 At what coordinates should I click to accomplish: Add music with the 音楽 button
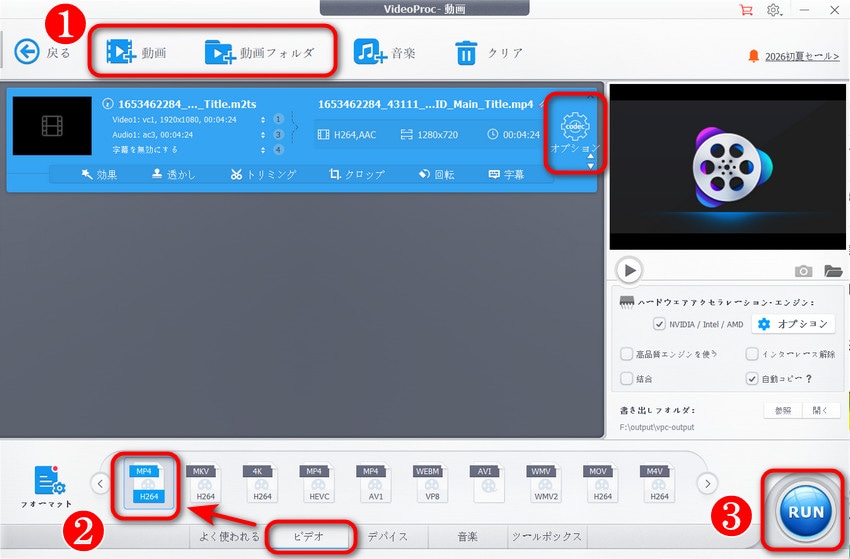point(384,52)
